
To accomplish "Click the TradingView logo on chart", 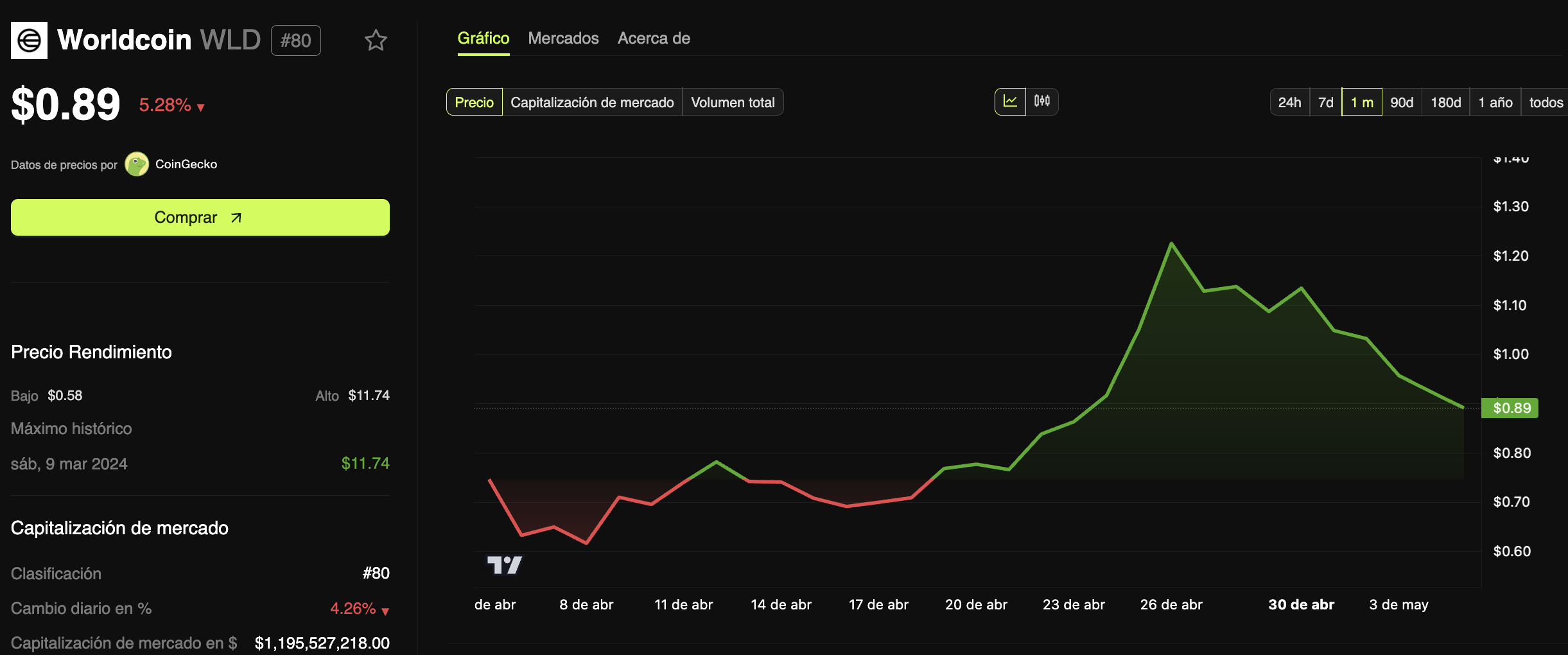I will tap(505, 565).
